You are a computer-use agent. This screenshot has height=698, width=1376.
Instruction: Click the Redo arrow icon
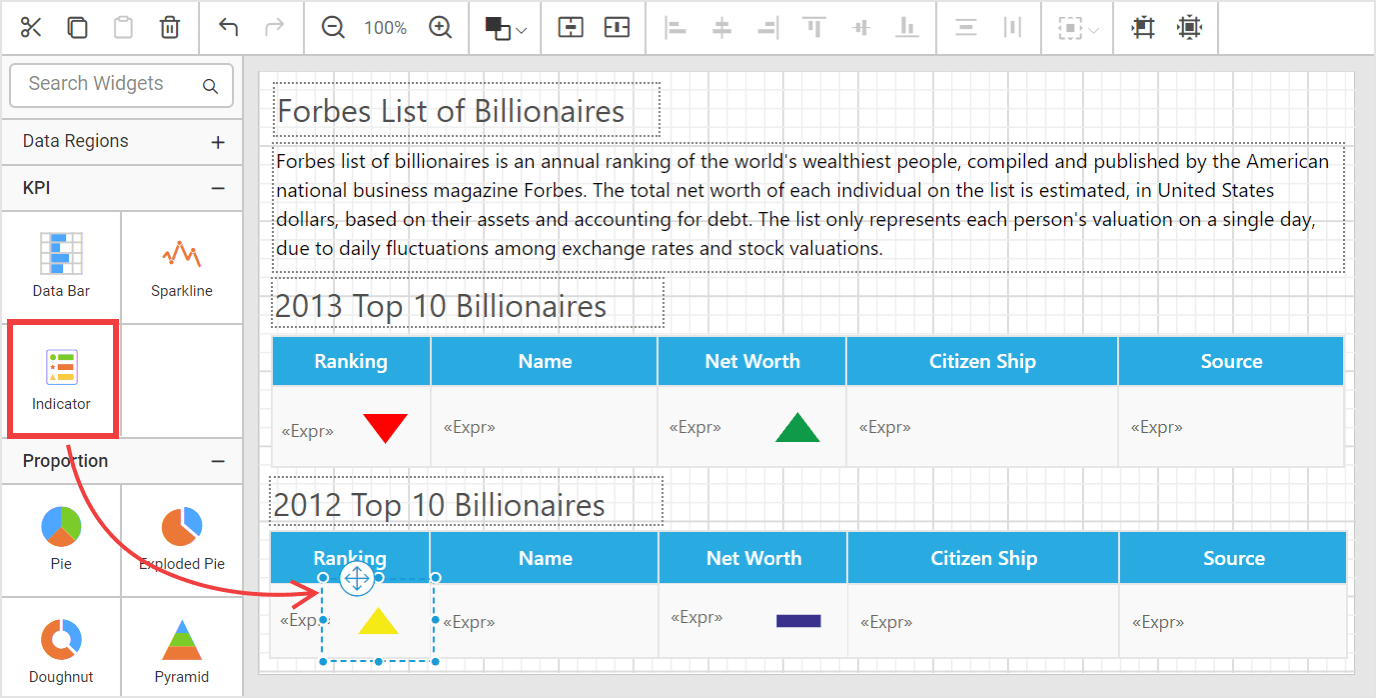[x=274, y=27]
